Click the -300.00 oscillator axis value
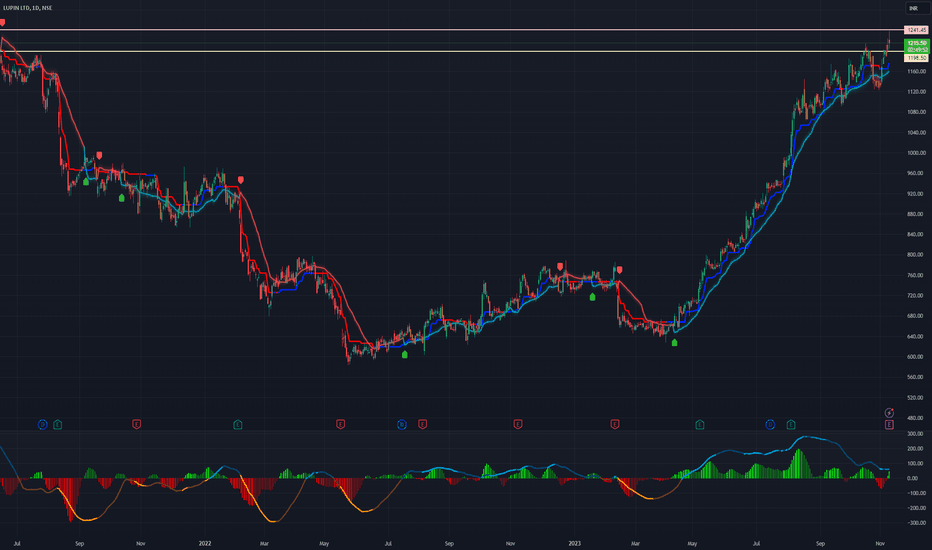The height and width of the screenshot is (550, 932). [x=915, y=523]
